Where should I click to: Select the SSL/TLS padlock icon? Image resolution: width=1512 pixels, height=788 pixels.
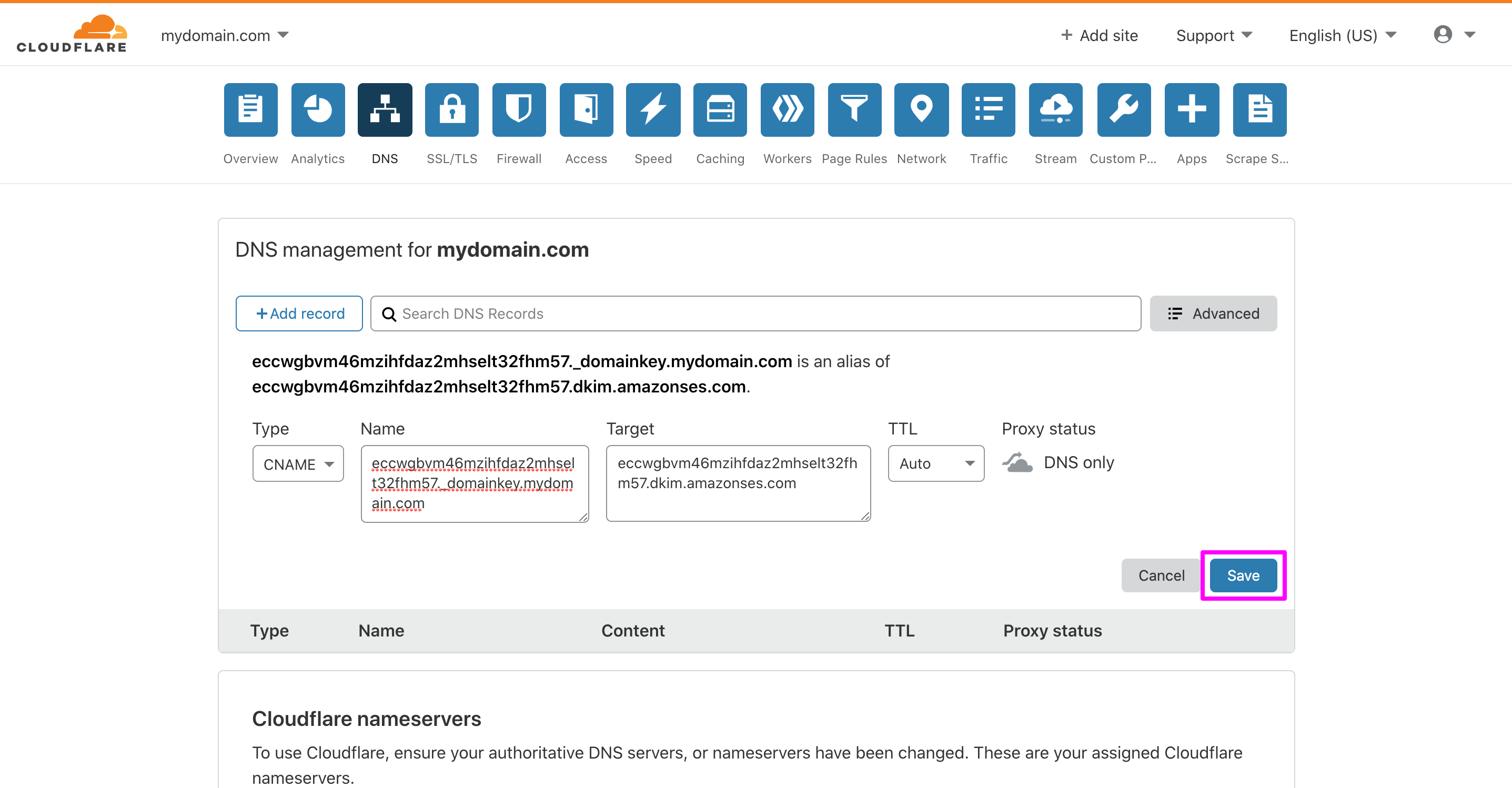pyautogui.click(x=451, y=110)
